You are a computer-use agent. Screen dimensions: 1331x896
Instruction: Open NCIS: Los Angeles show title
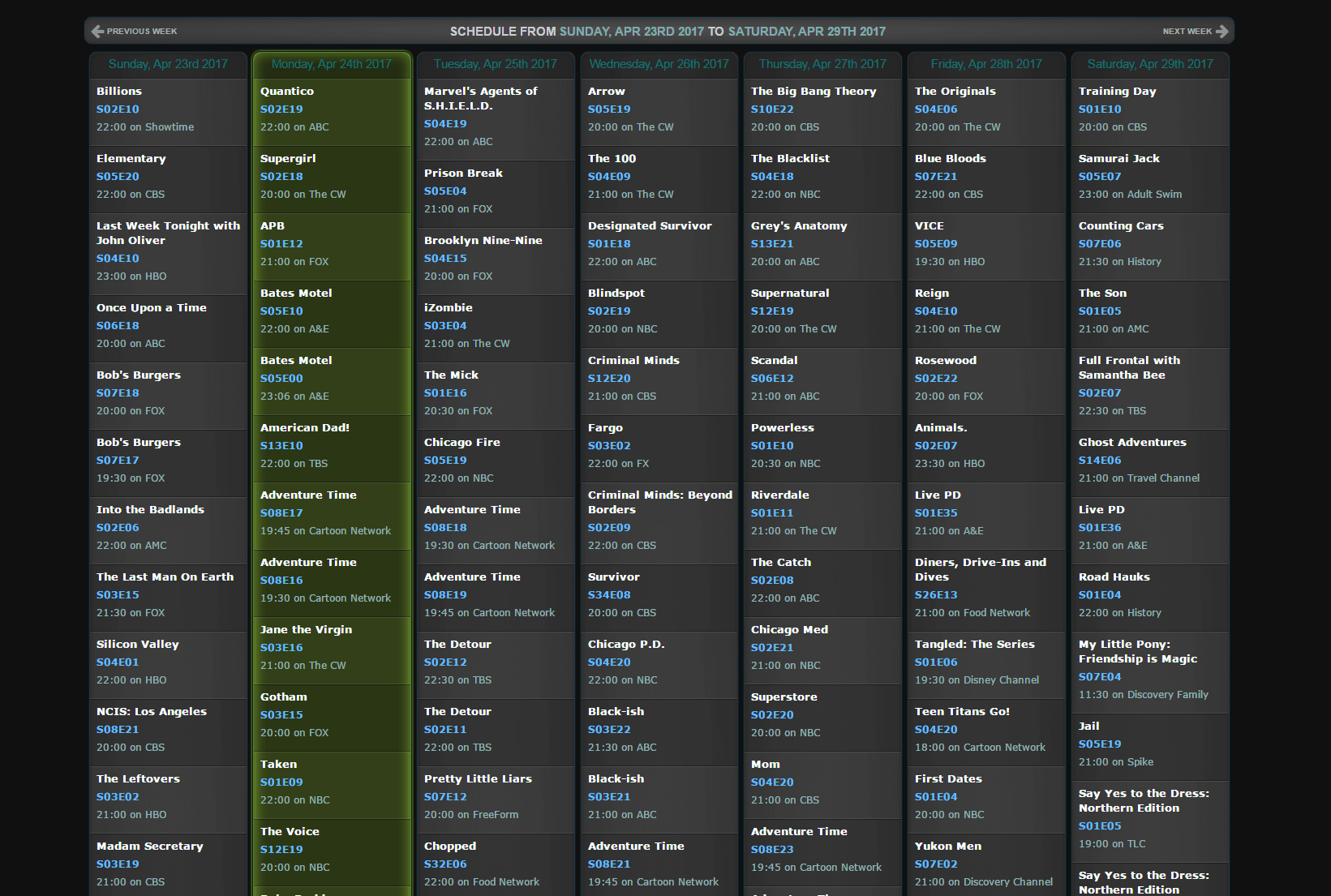(152, 712)
